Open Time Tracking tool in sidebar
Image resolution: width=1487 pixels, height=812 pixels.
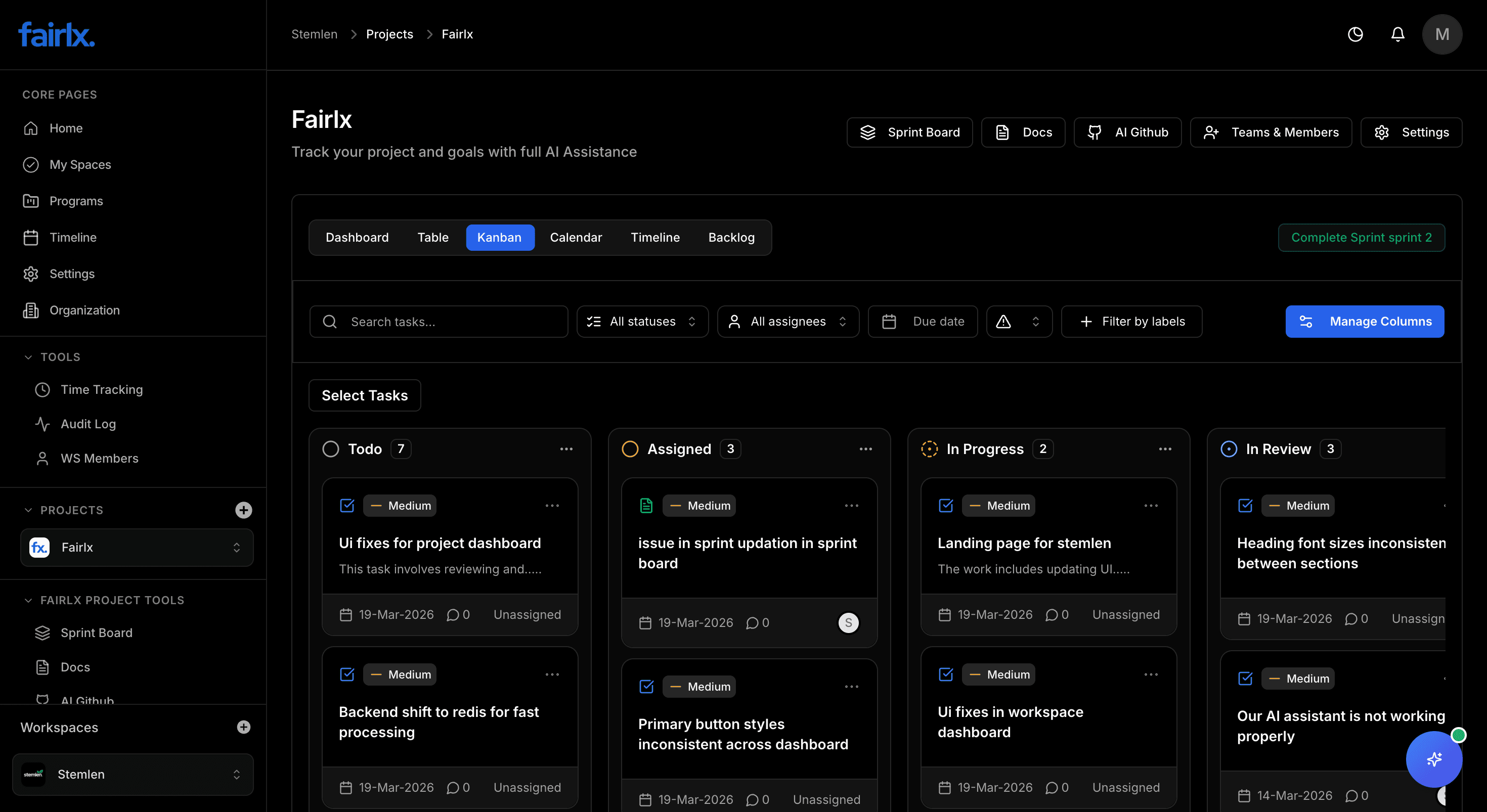(102, 389)
